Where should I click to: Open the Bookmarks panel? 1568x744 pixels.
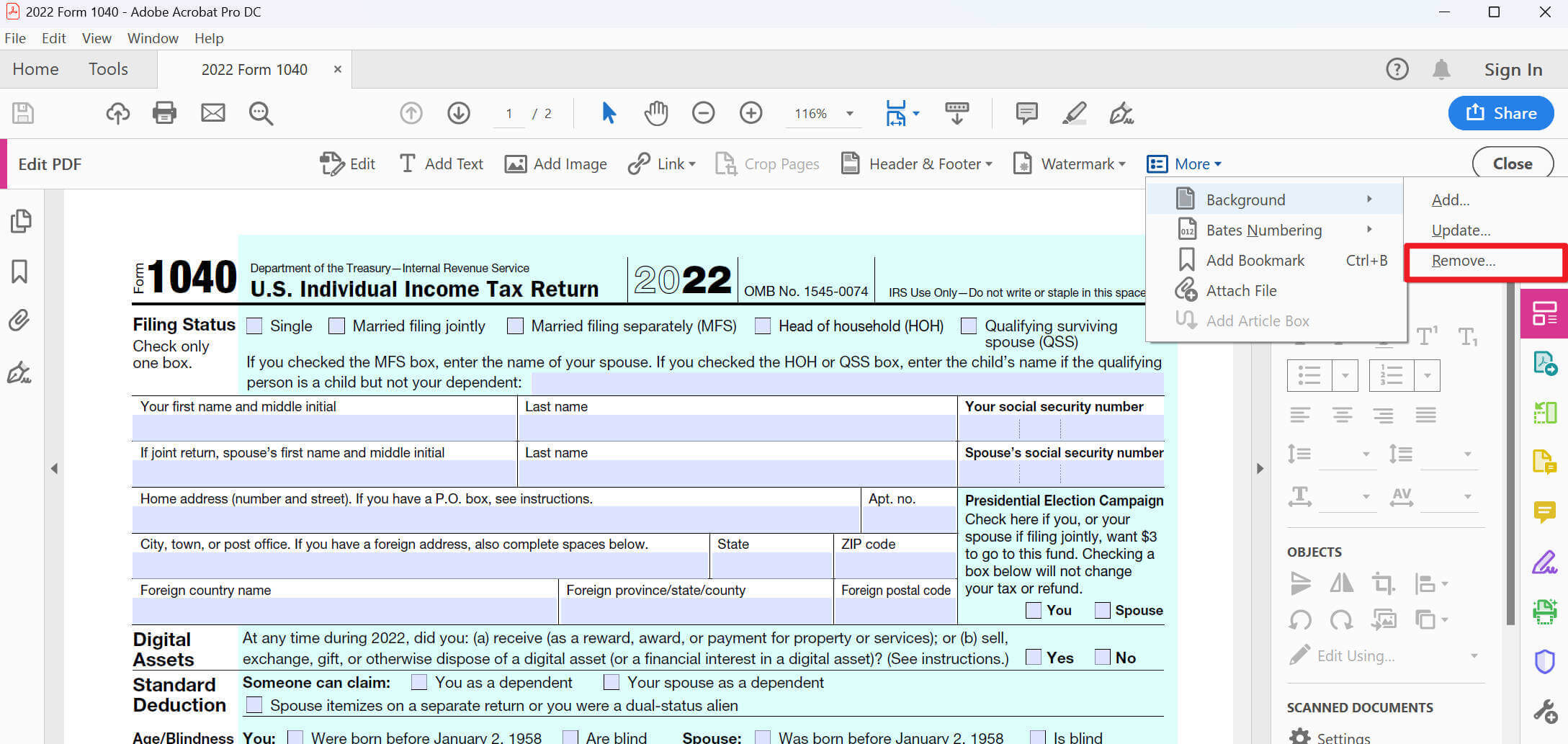[x=21, y=272]
